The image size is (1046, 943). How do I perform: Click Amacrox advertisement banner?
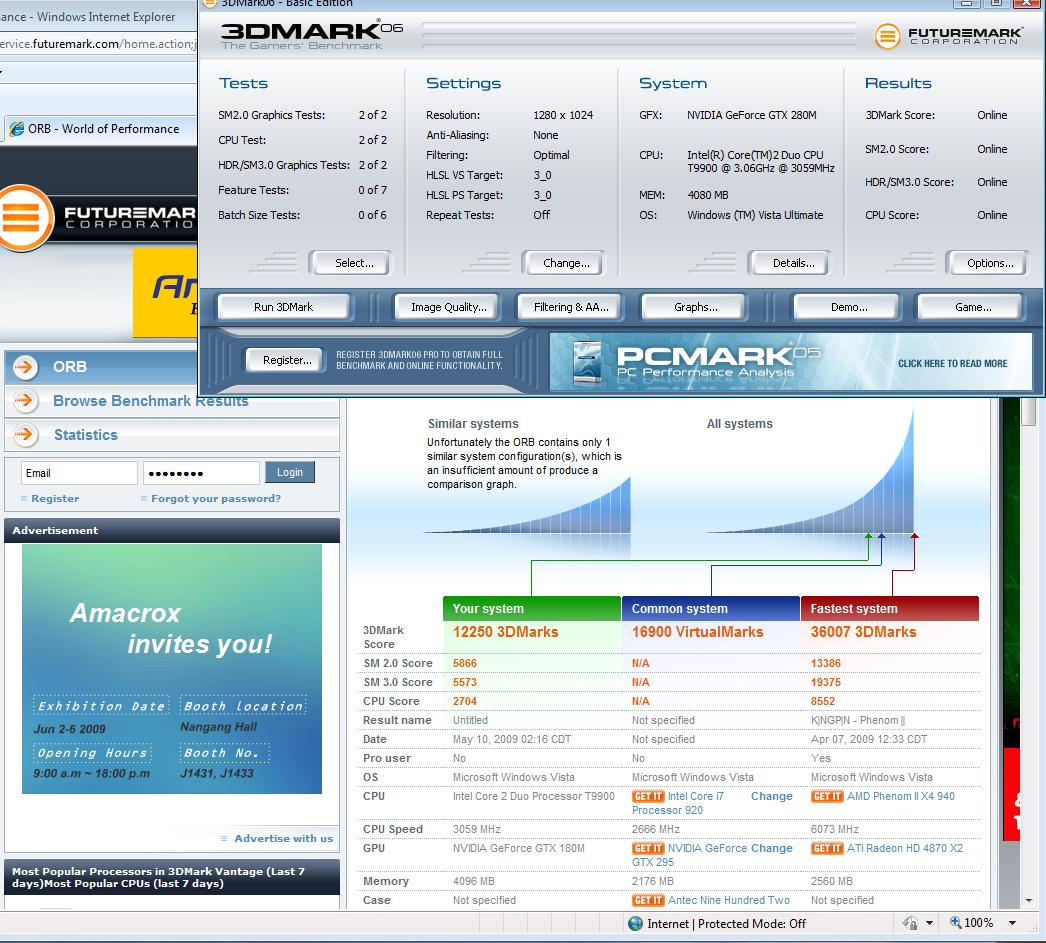pos(172,669)
